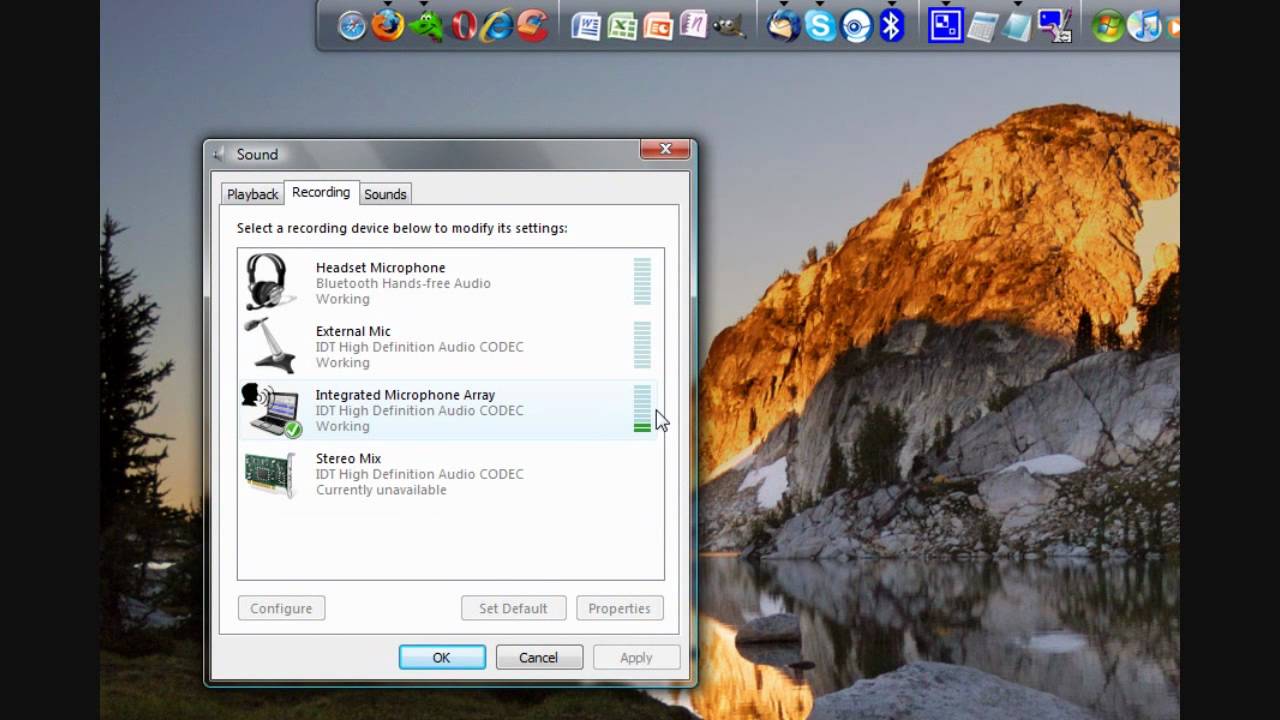
Task: Launch PowerPoint from the dock
Action: point(658,26)
